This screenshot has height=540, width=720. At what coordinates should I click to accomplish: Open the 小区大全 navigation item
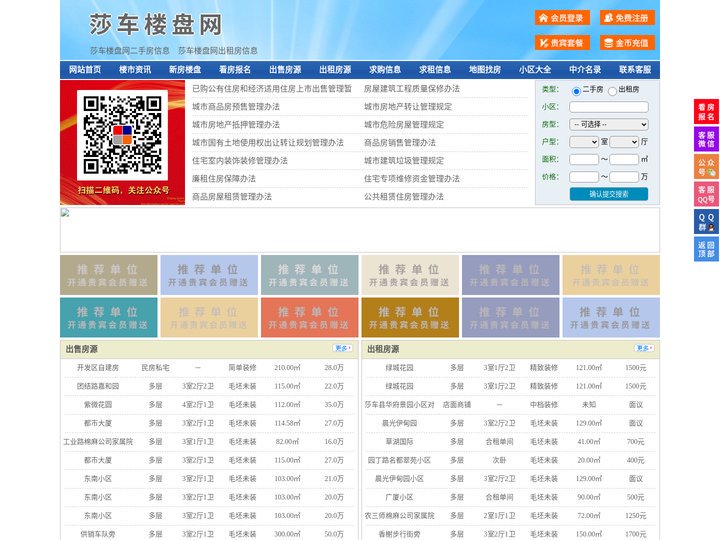535,70
